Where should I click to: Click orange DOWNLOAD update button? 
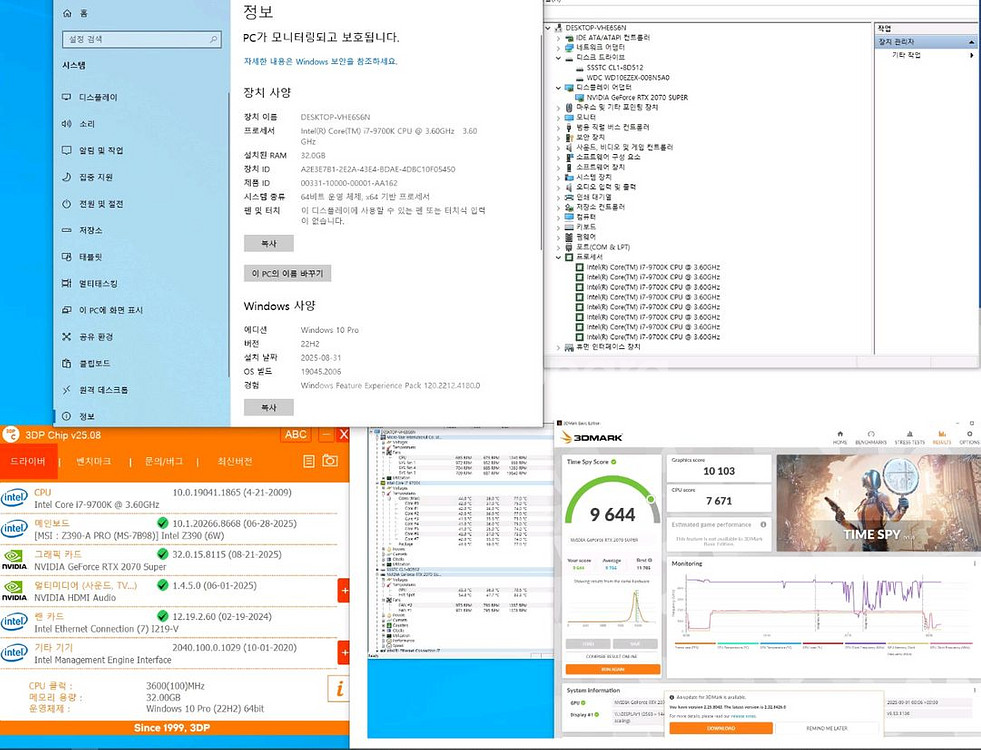click(x=721, y=728)
